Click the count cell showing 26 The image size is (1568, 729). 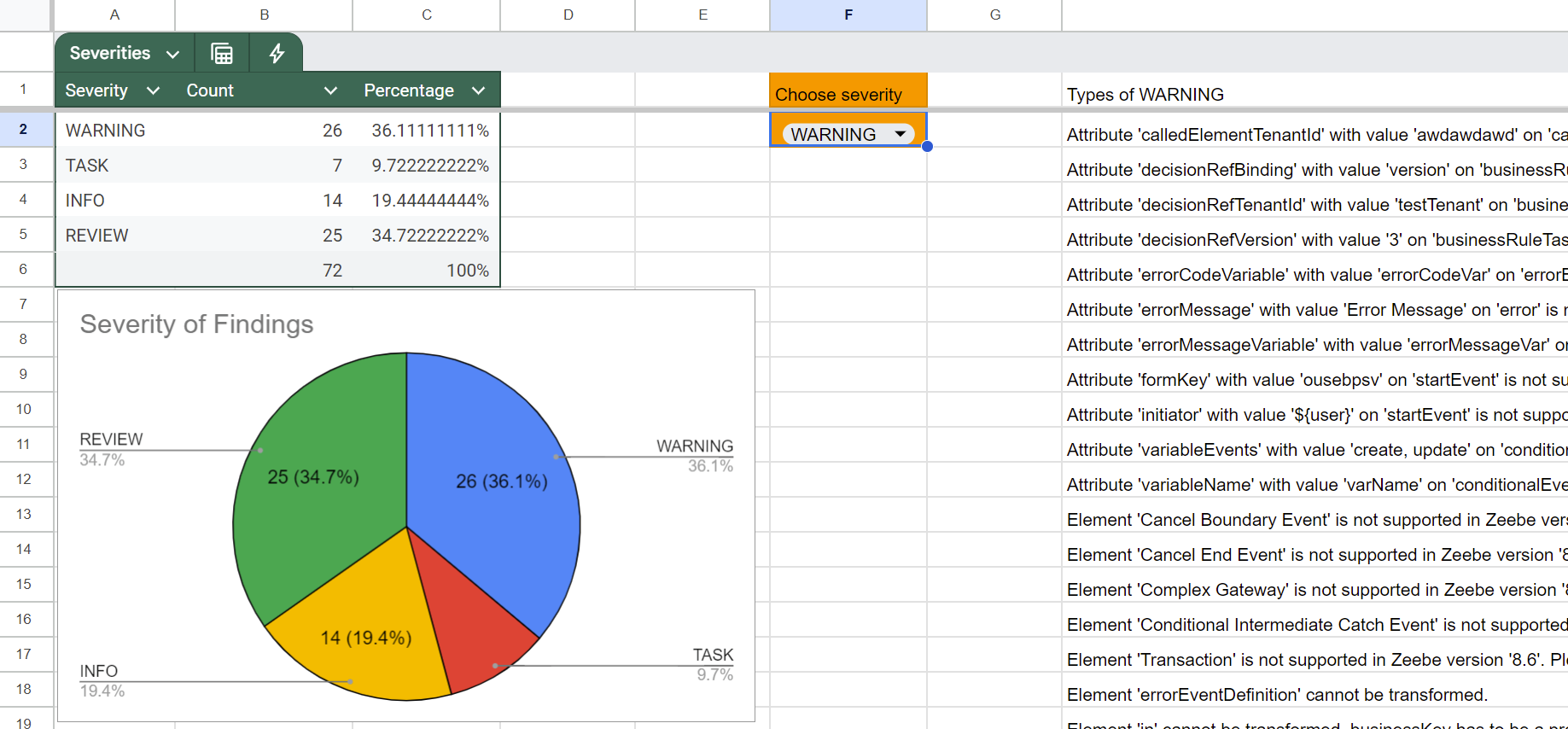click(x=264, y=130)
